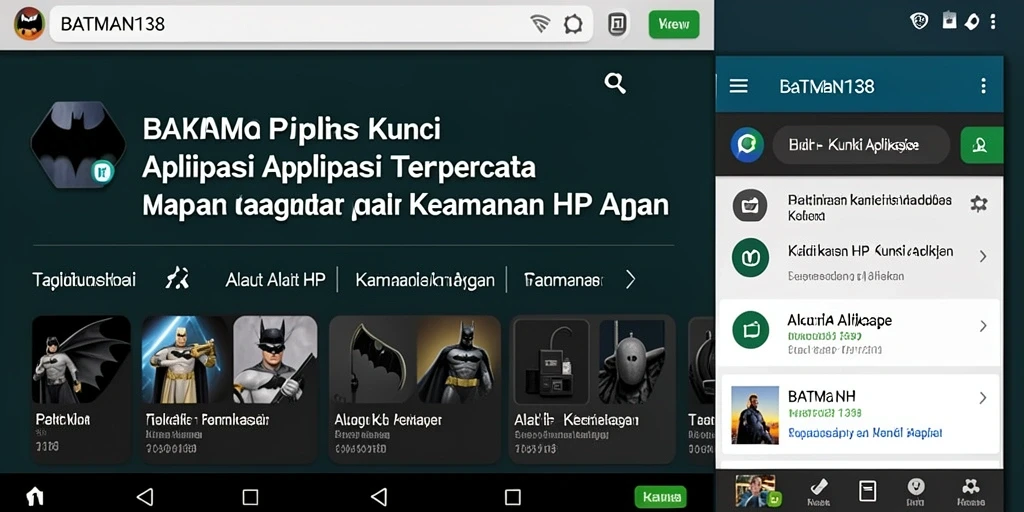The height and width of the screenshot is (512, 1024).
Task: Tap the home icon in navigation bar
Action: [35, 497]
